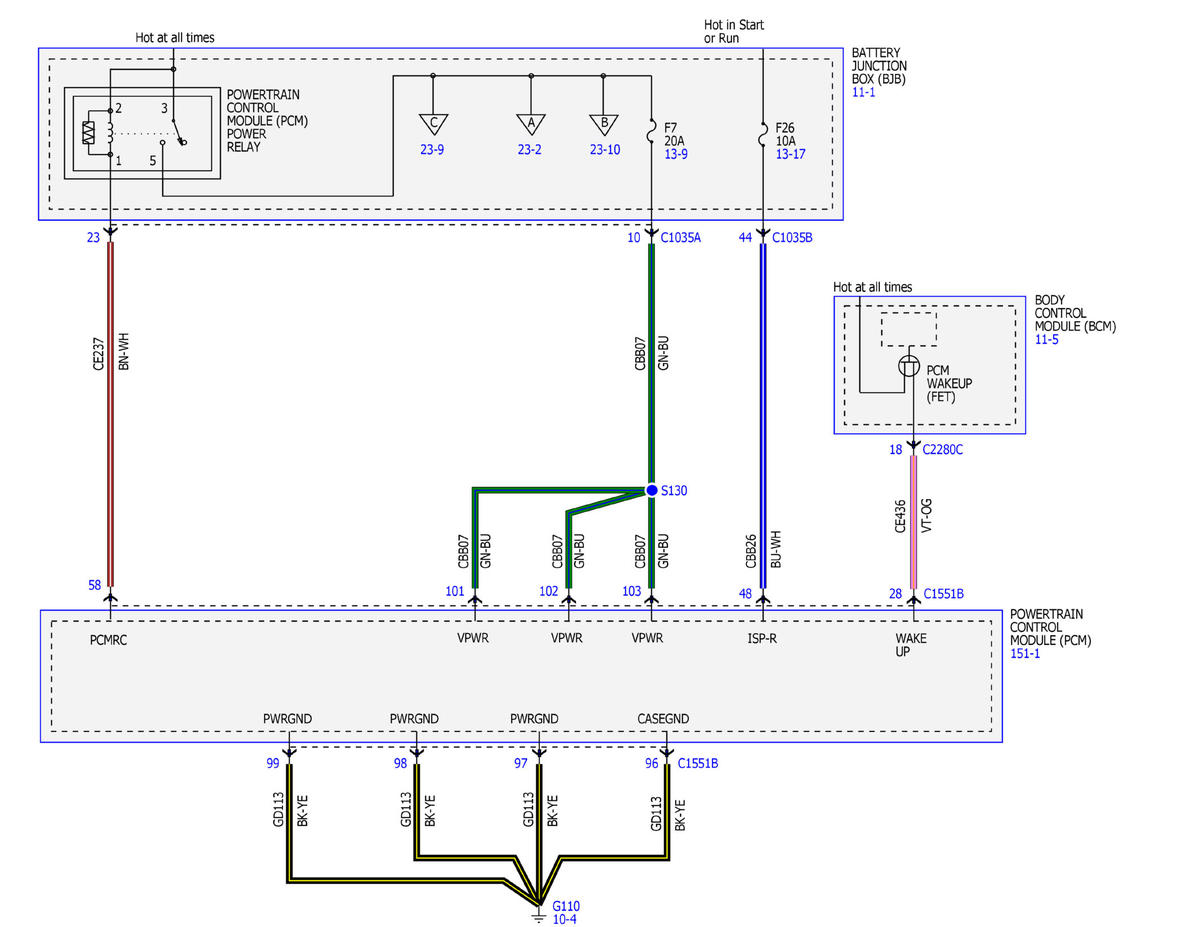
Task: Select the VPWR label above pin 101
Action: (474, 637)
